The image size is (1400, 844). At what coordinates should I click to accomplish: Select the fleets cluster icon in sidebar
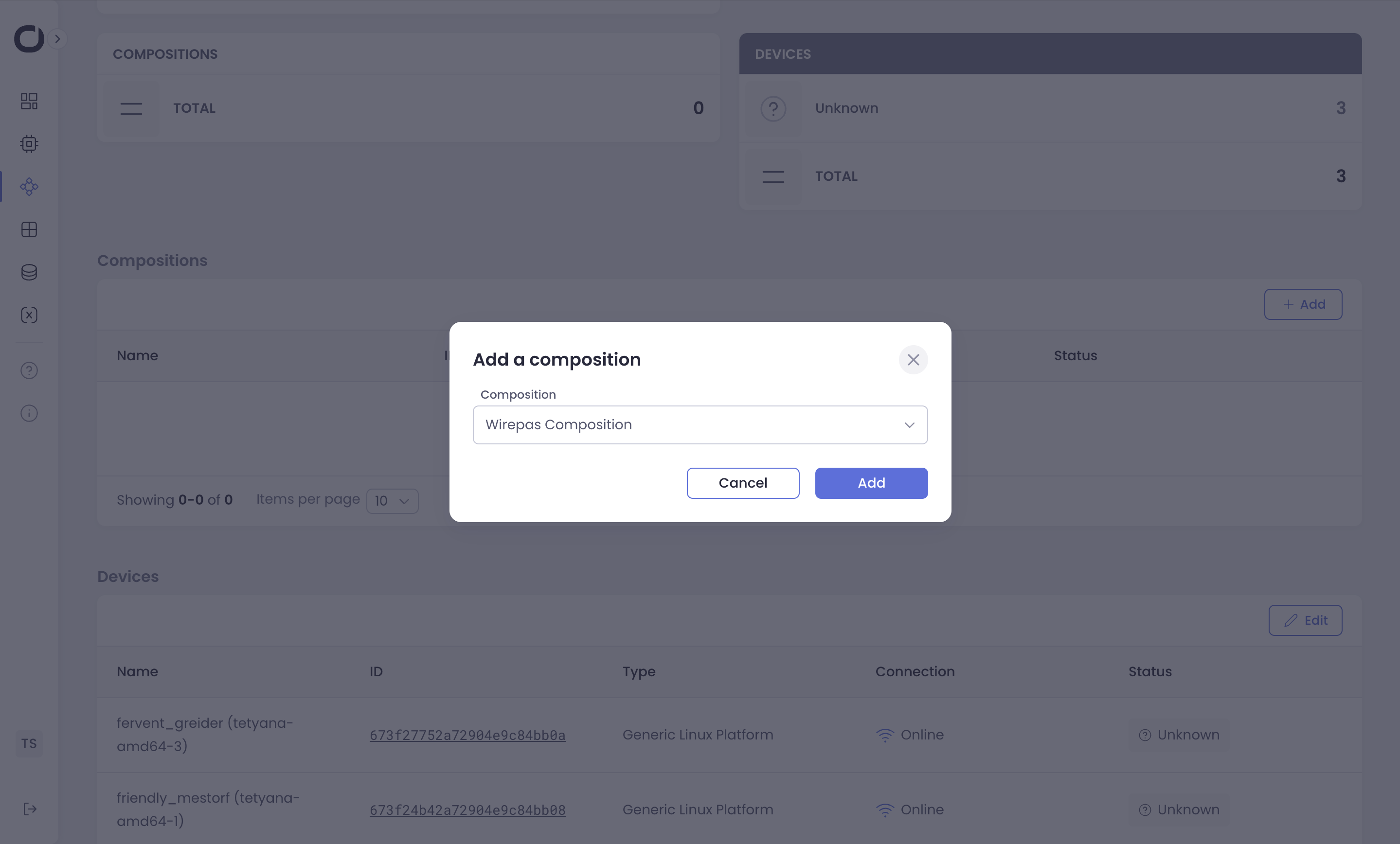(x=29, y=187)
